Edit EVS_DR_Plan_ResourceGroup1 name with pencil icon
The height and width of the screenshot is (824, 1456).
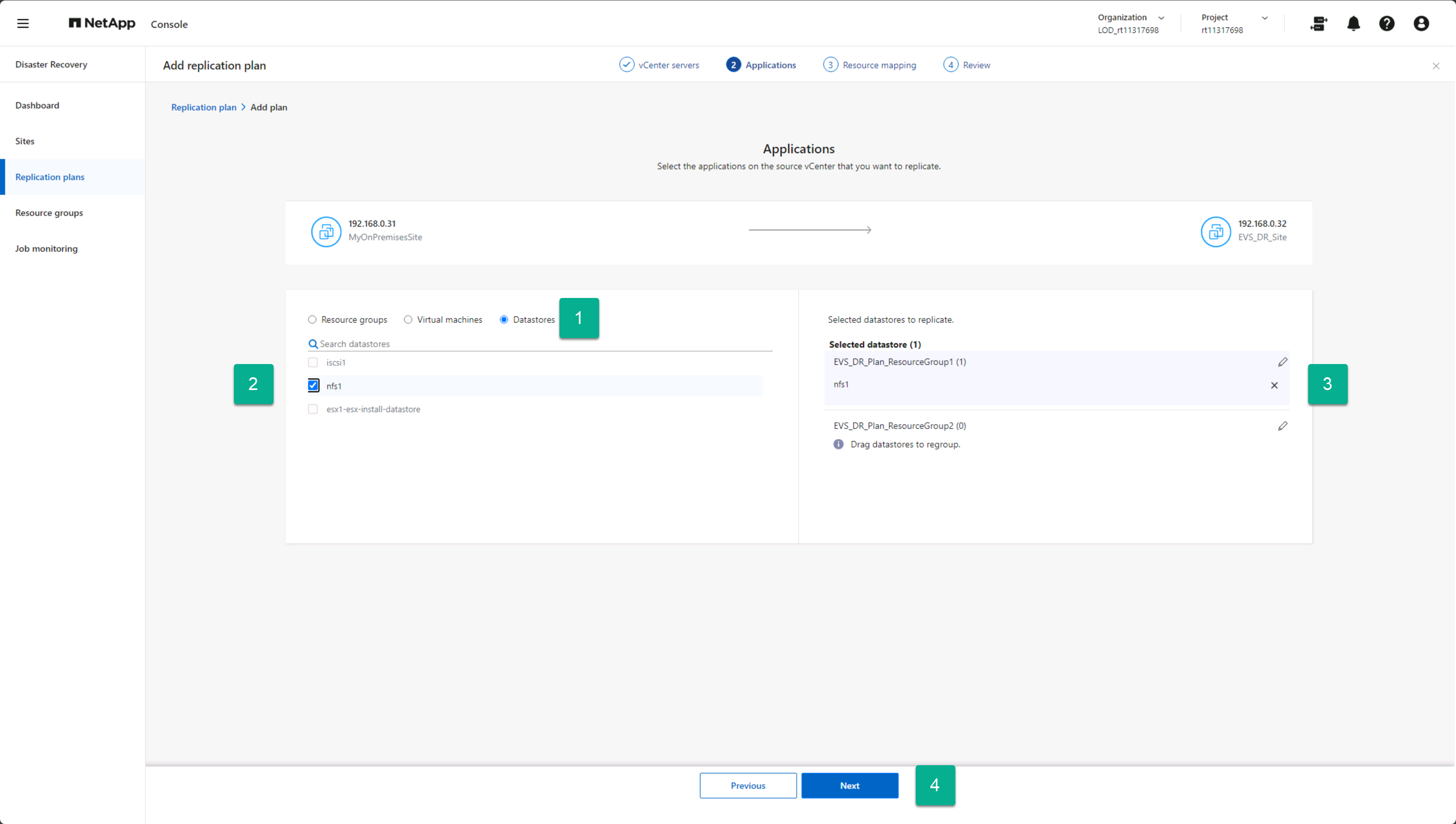[x=1282, y=361]
